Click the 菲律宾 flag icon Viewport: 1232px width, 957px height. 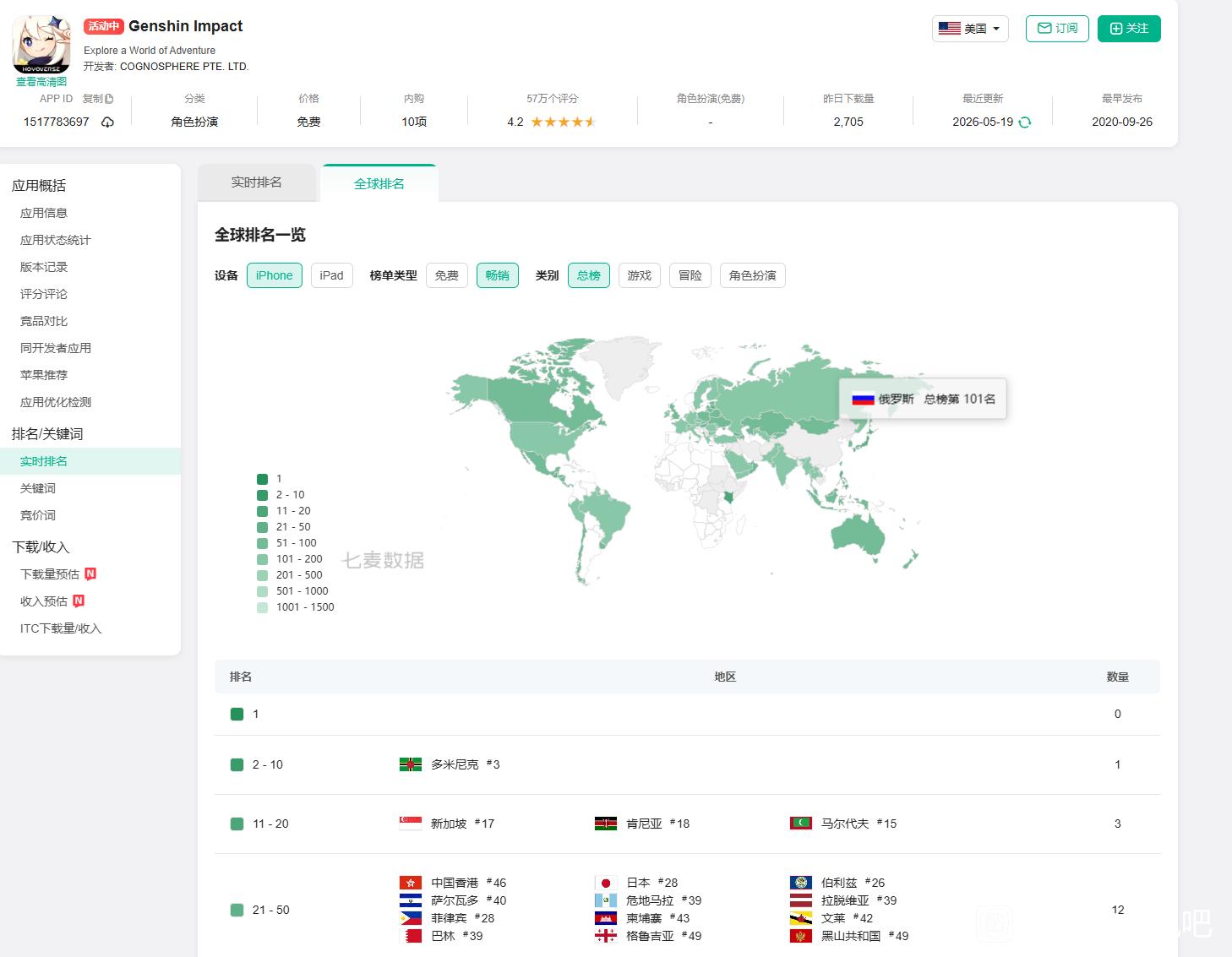click(411, 918)
